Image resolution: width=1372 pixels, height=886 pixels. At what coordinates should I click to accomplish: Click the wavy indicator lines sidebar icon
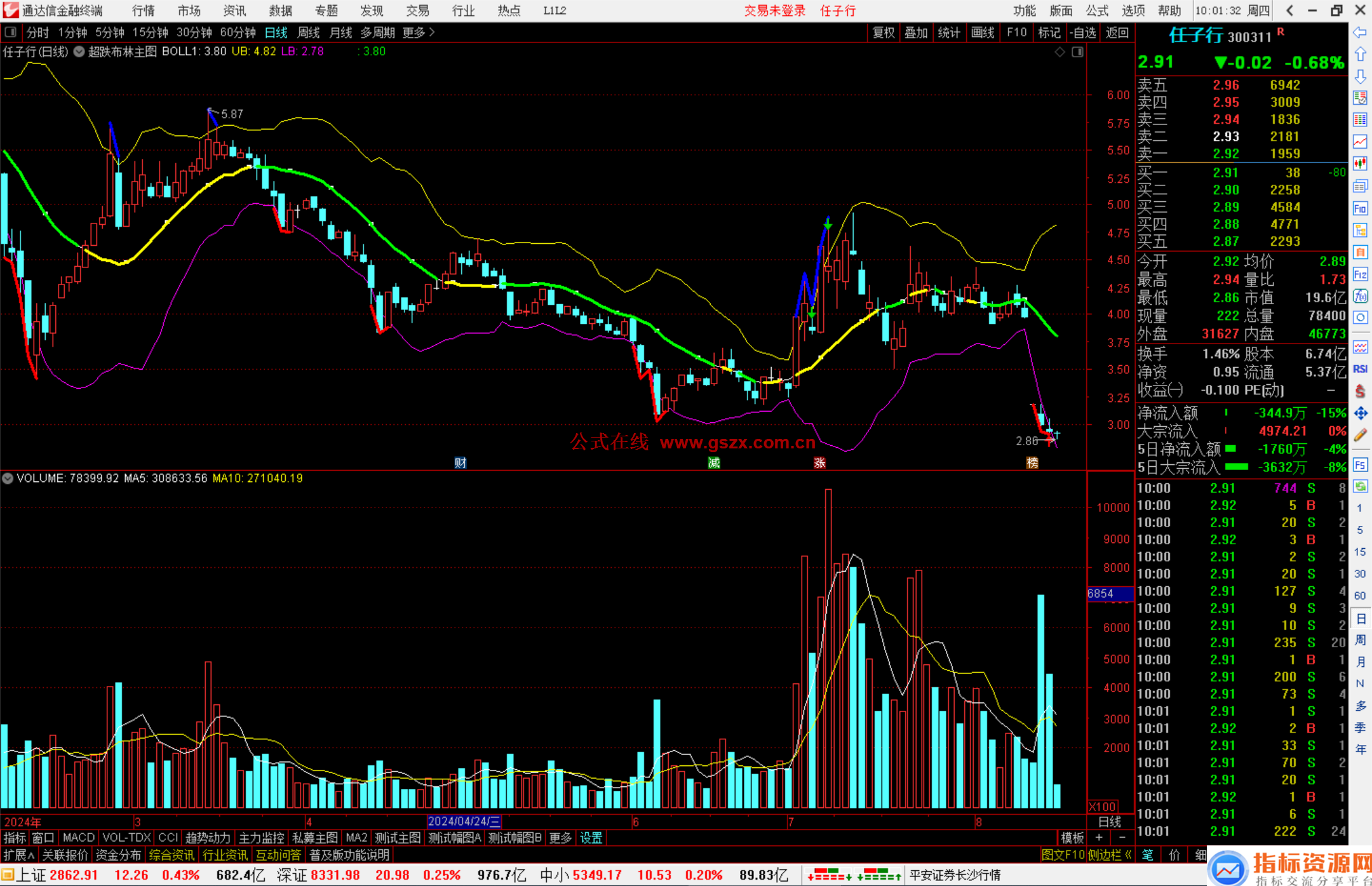point(1360,347)
